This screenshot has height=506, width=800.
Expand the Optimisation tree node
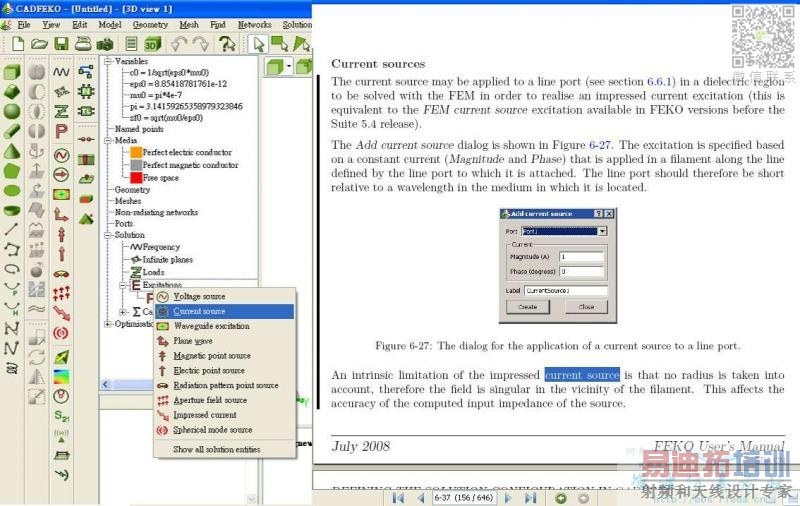pyautogui.click(x=108, y=324)
